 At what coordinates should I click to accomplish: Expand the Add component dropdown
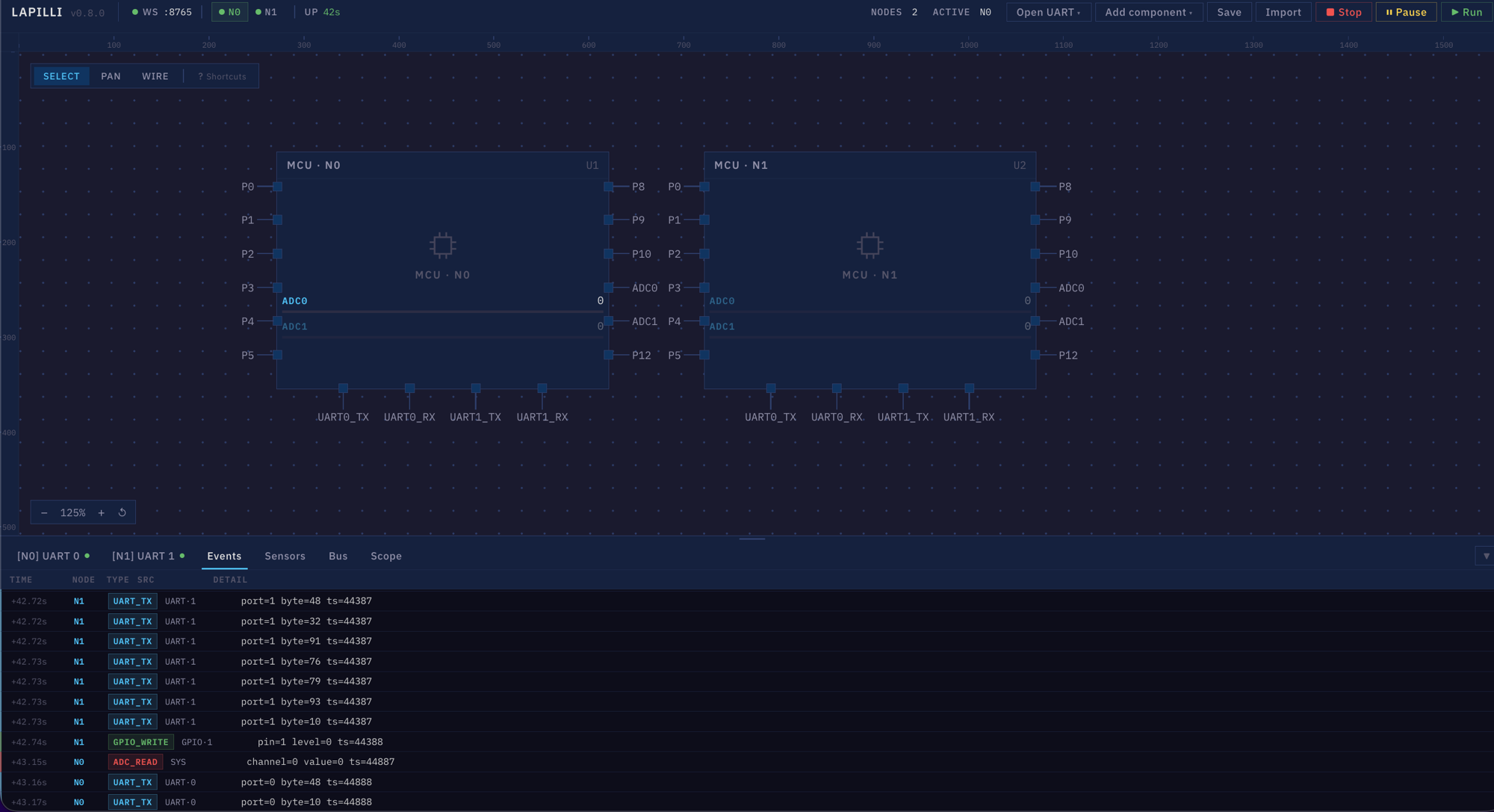coord(1148,12)
